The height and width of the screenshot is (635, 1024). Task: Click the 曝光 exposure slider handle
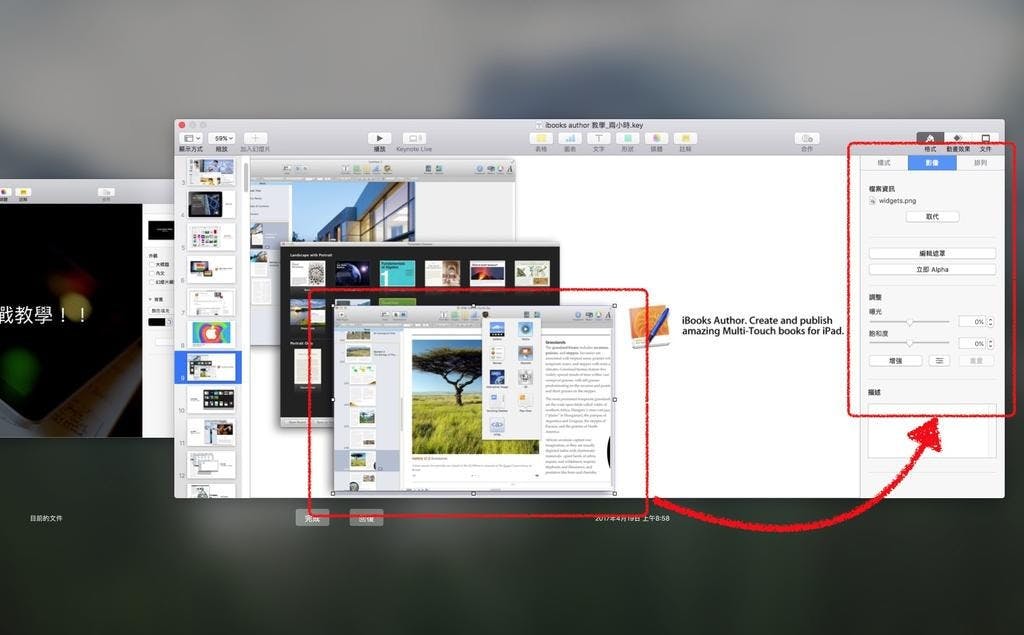pos(909,322)
